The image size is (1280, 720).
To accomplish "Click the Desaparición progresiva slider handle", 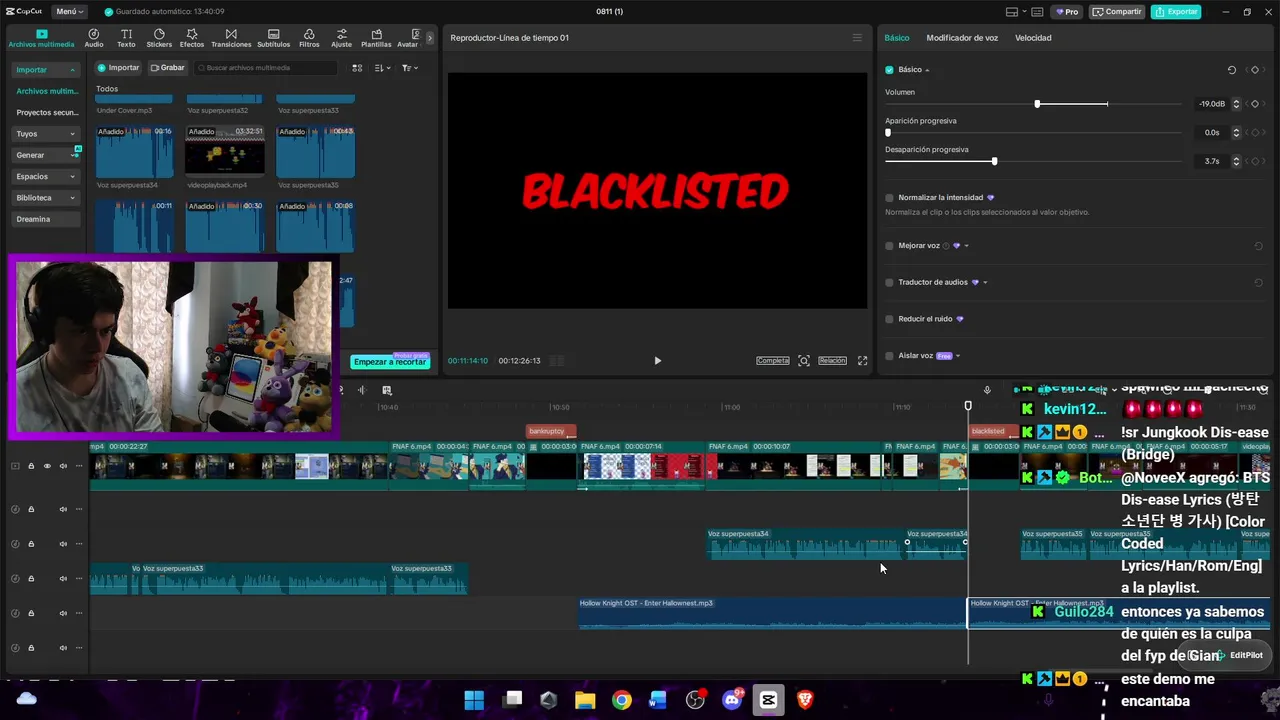I will pyautogui.click(x=994, y=161).
